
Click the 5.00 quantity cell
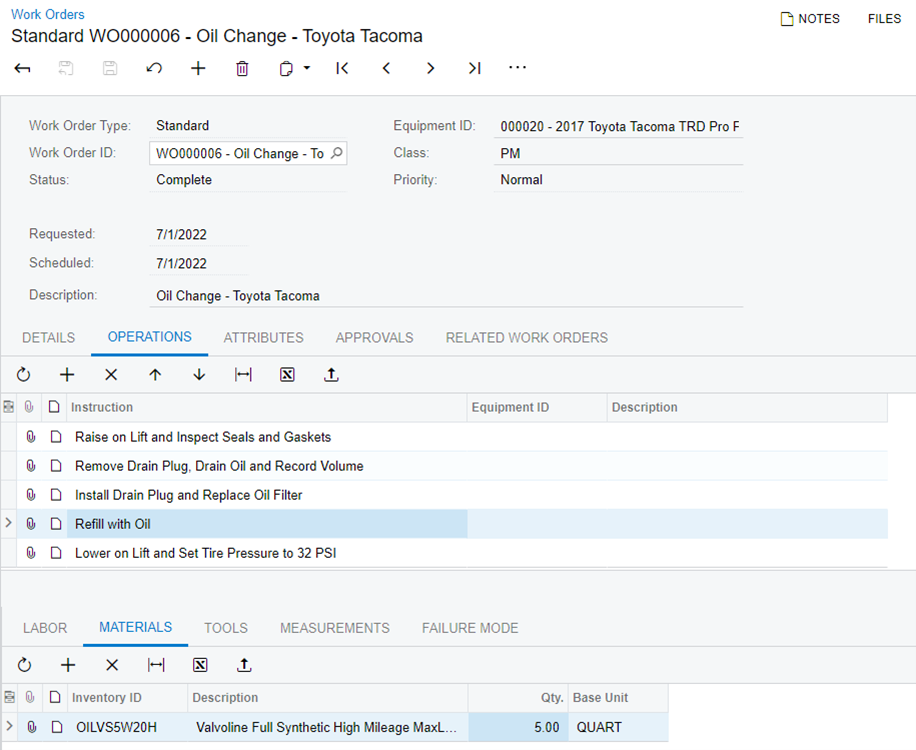[x=518, y=727]
